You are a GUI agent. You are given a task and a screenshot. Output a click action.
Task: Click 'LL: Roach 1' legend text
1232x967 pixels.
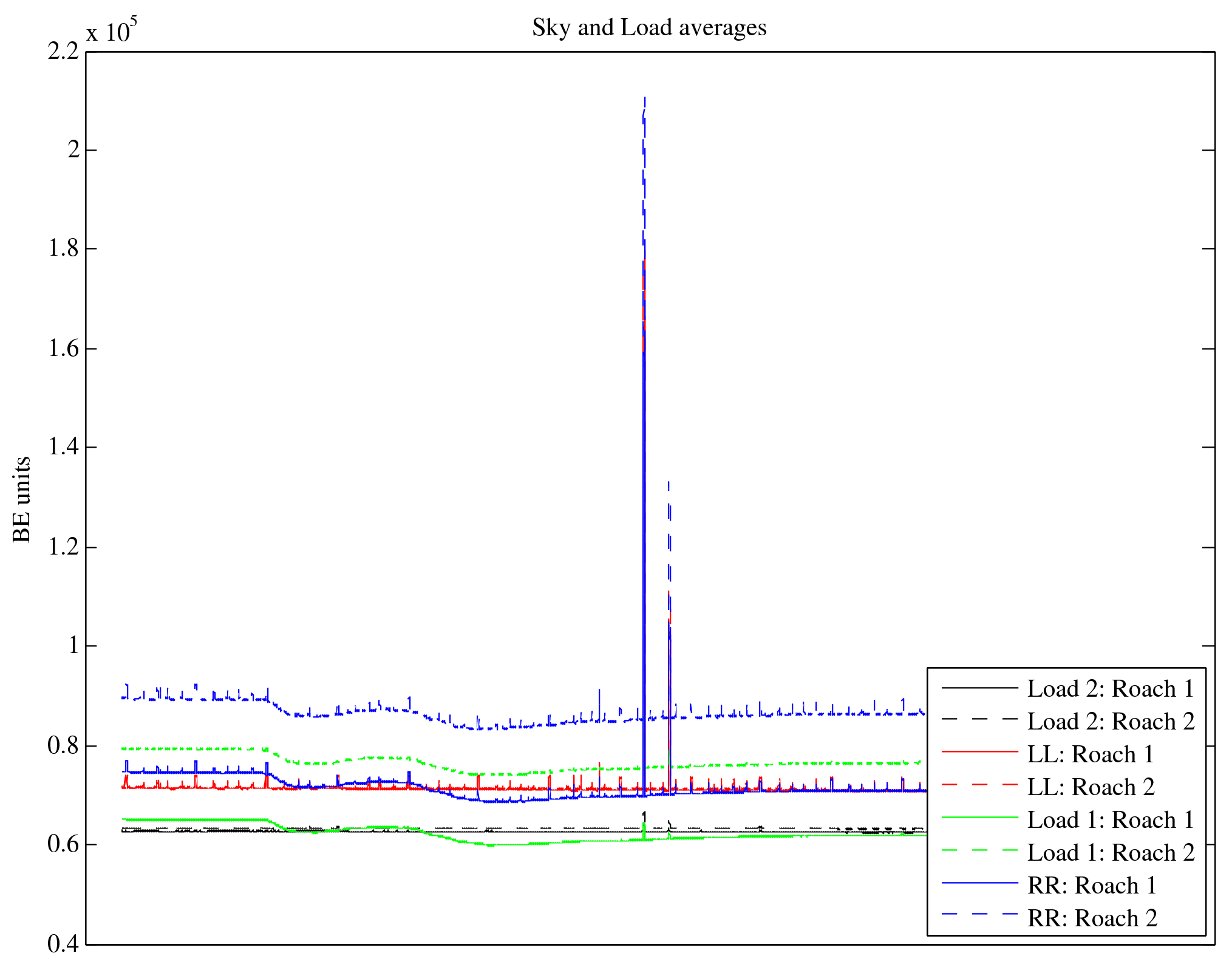(1090, 754)
